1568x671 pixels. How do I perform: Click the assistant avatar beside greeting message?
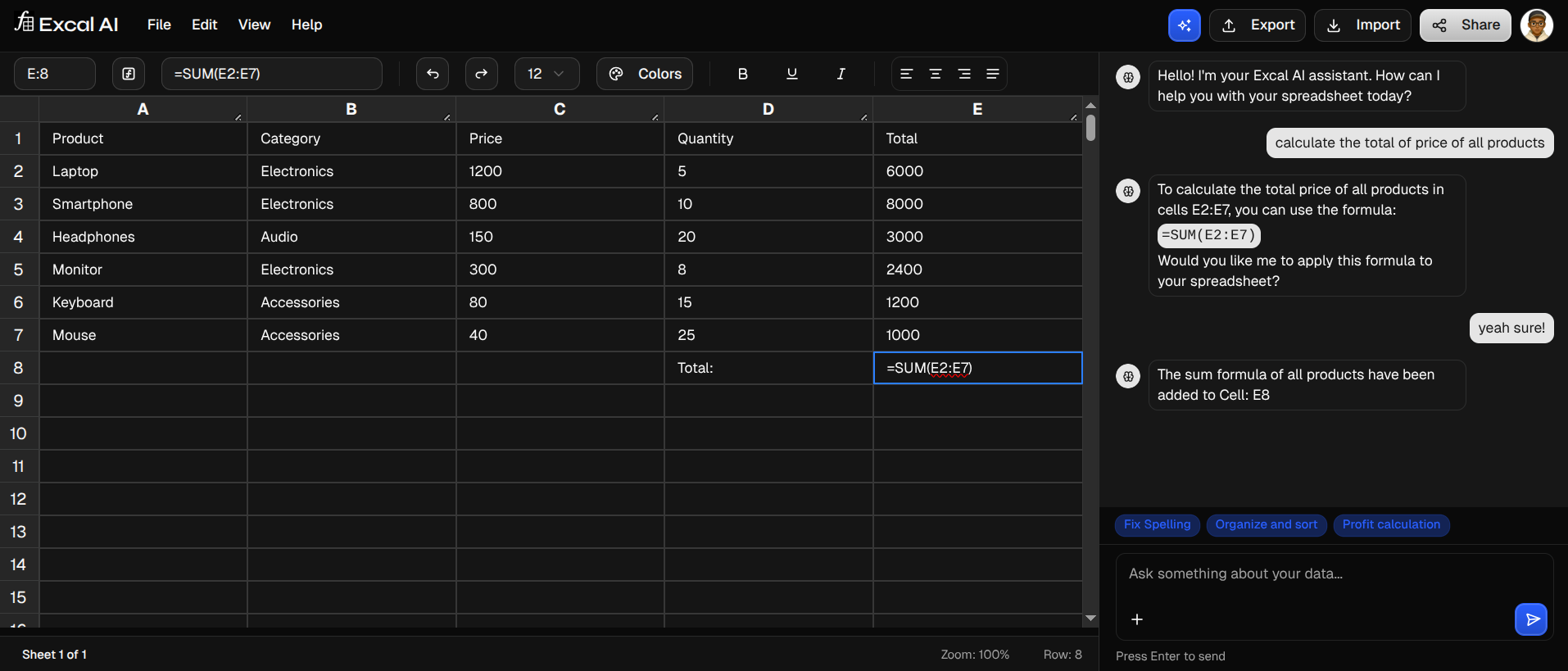pos(1128,77)
